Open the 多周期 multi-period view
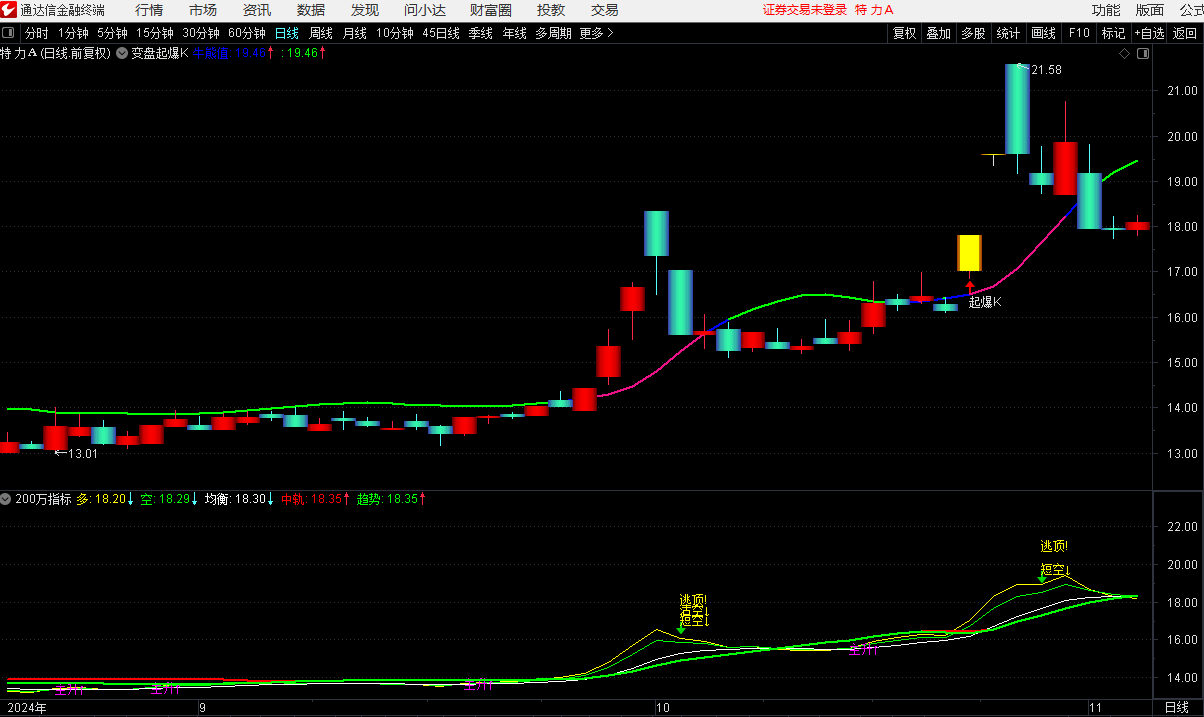 (553, 33)
